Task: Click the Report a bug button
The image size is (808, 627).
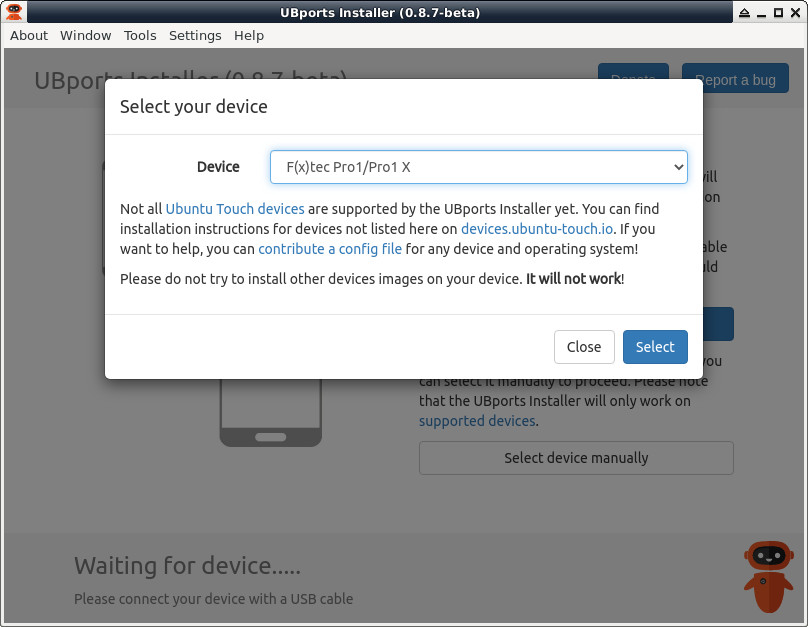Action: [x=735, y=78]
